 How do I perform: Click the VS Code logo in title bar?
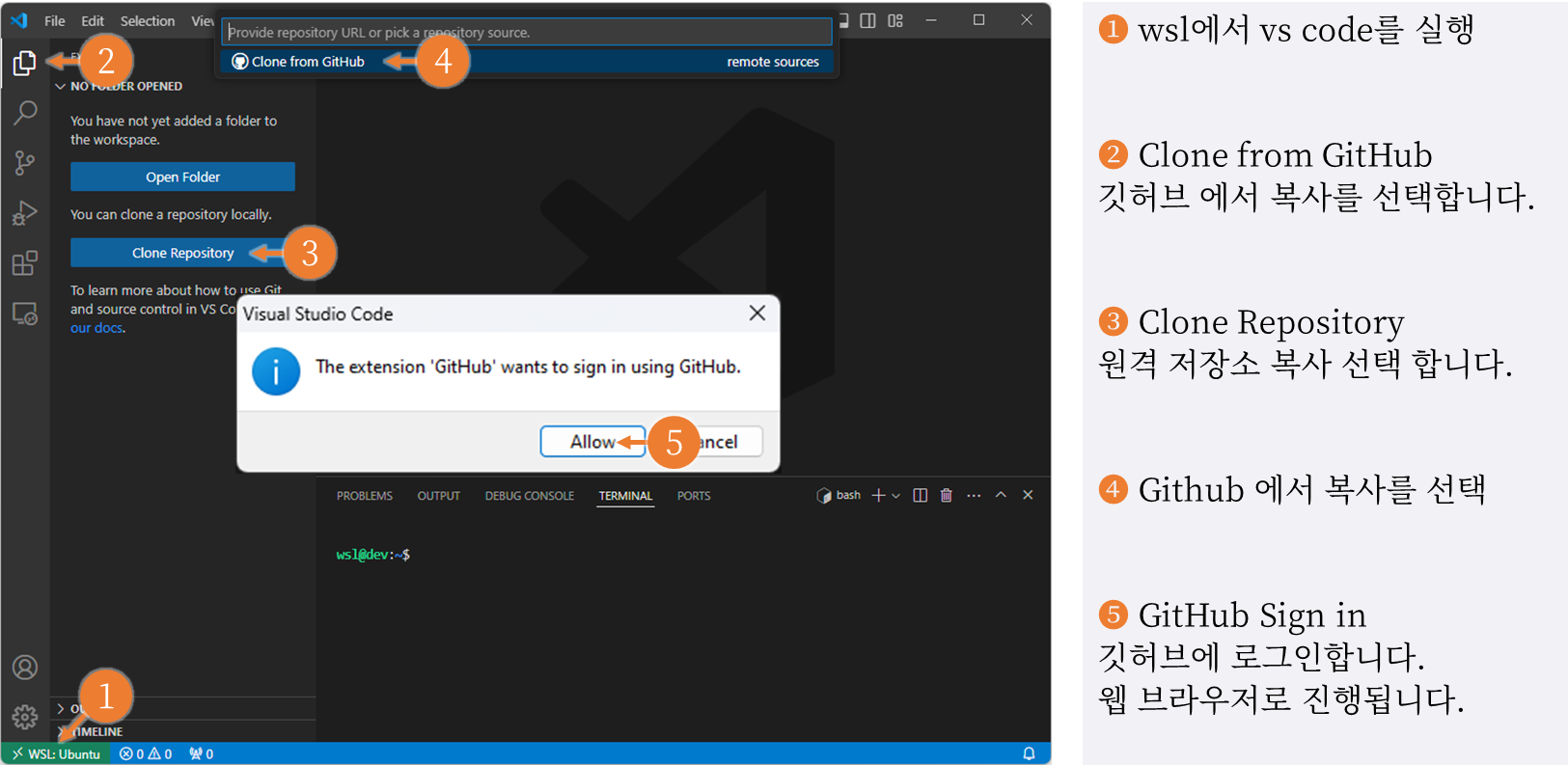click(19, 20)
